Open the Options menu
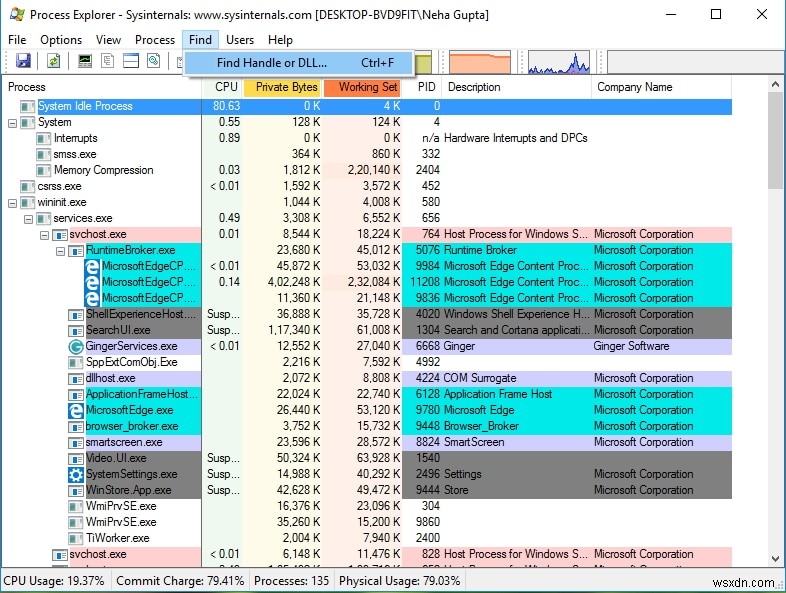Image resolution: width=786 pixels, height=593 pixels. point(61,40)
